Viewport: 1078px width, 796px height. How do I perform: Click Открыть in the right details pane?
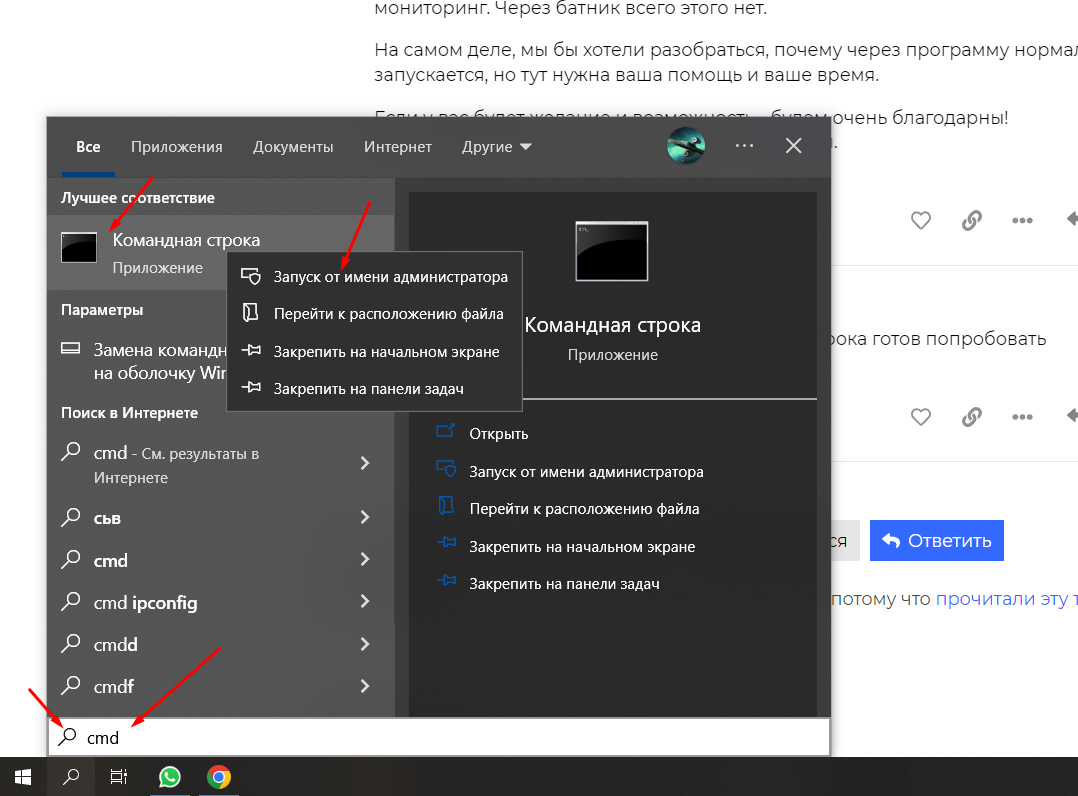pos(498,434)
